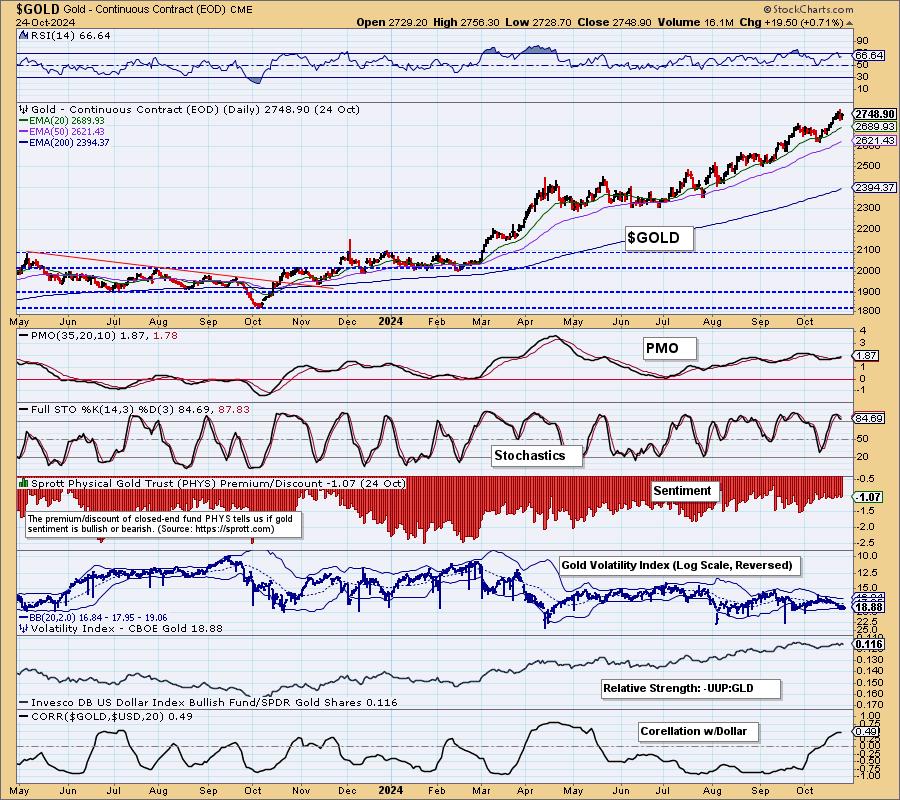The width and height of the screenshot is (900, 800).
Task: Click the candlestick icon beside Gold - Continuous Contract legend
Action: point(24,109)
